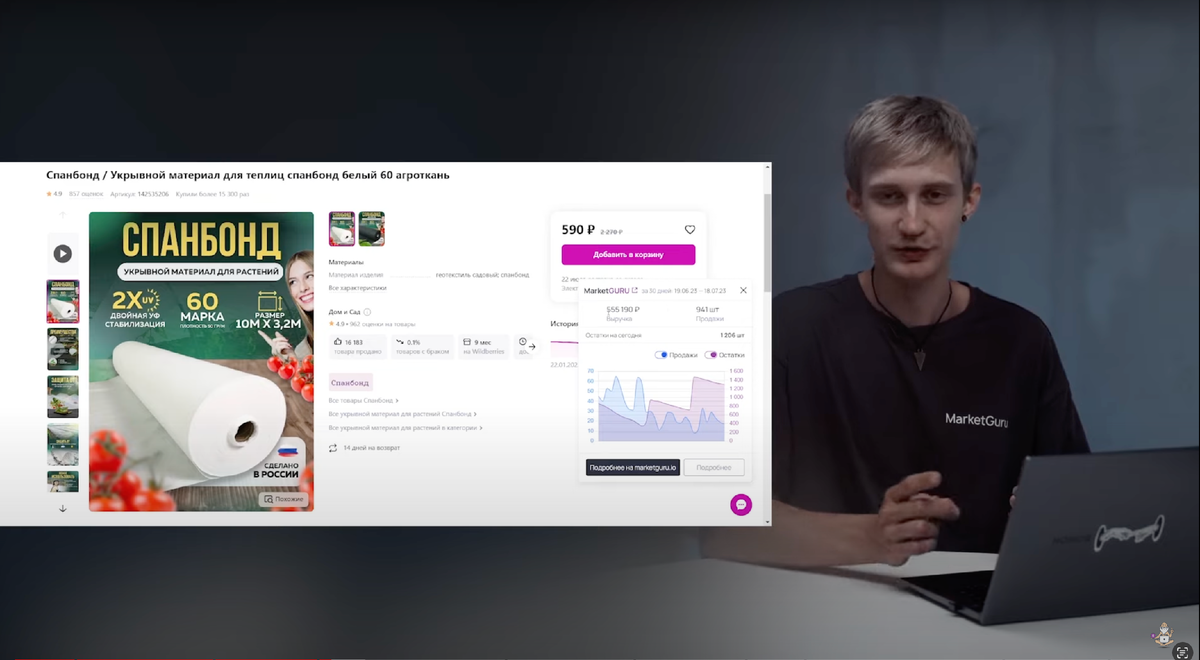Select the second dark green gallery thumbnail
Image resolution: width=1200 pixels, height=660 pixels.
point(62,349)
